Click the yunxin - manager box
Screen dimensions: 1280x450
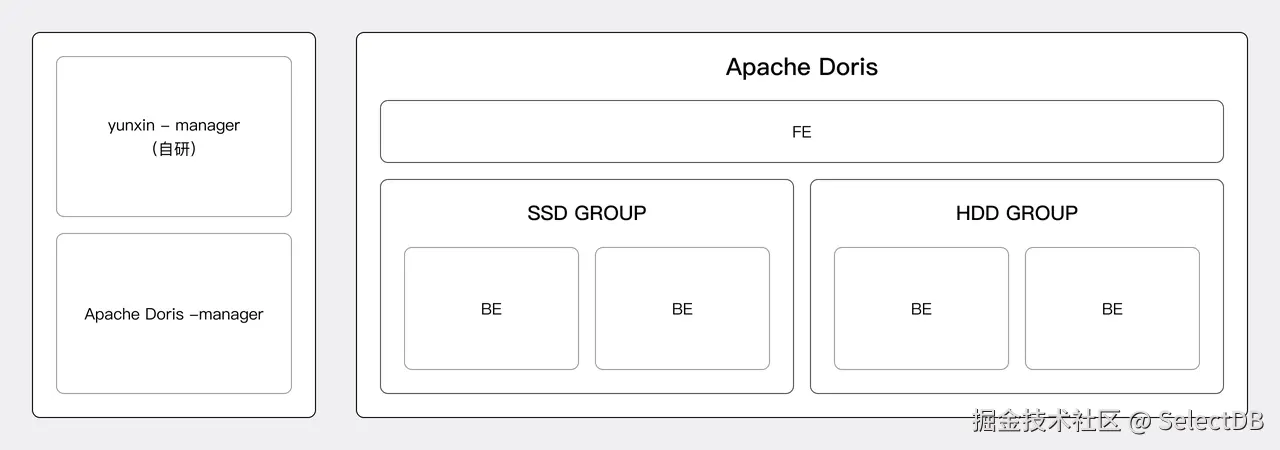point(174,136)
